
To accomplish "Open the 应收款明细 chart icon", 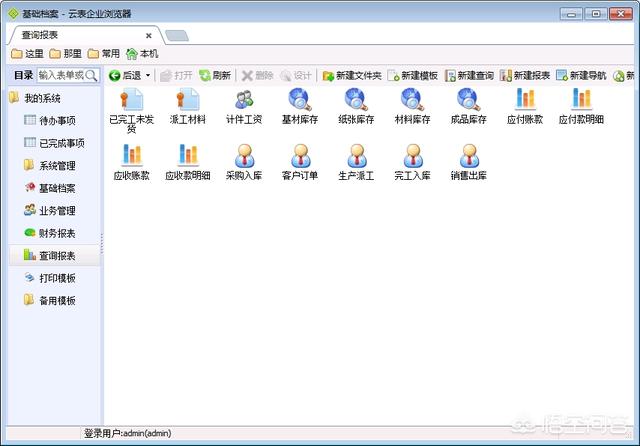I will click(x=188, y=162).
